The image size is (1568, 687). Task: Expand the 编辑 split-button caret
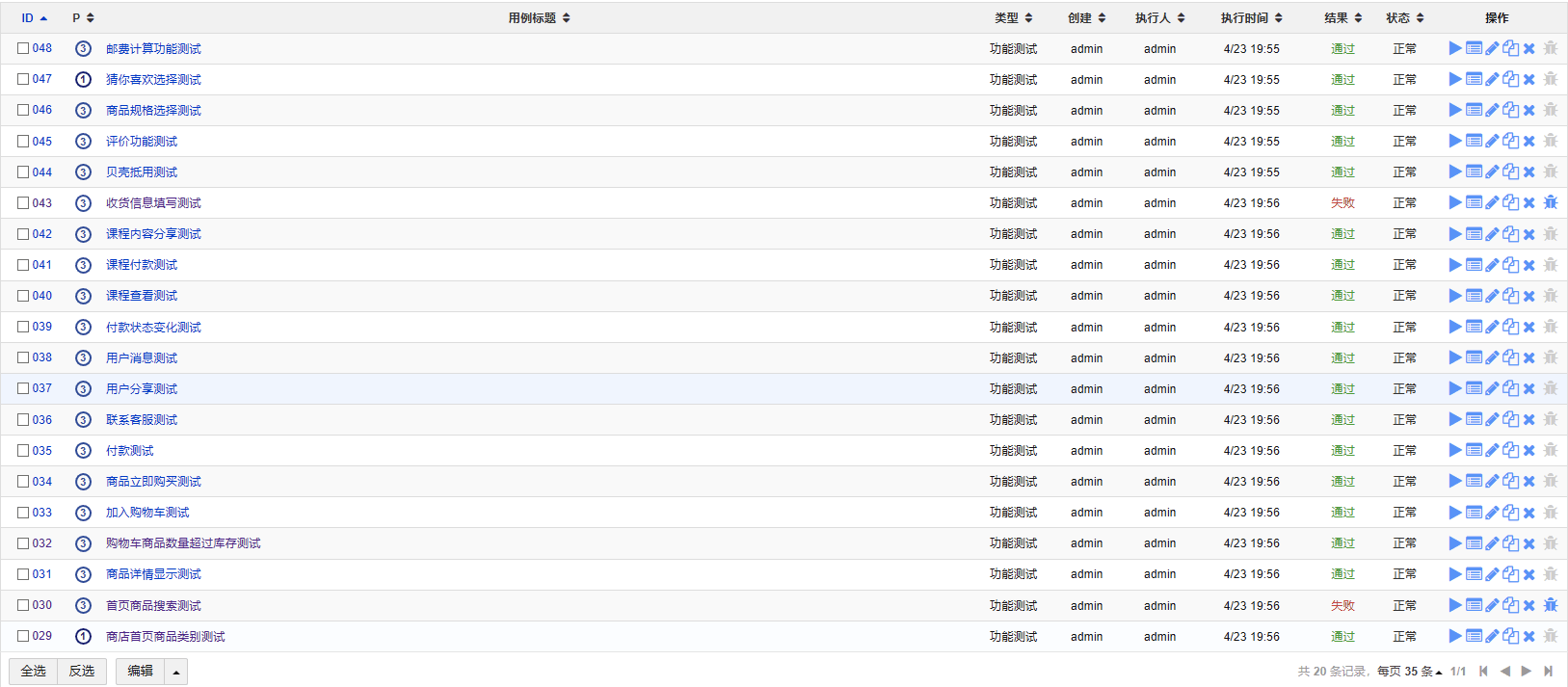pyautogui.click(x=175, y=672)
